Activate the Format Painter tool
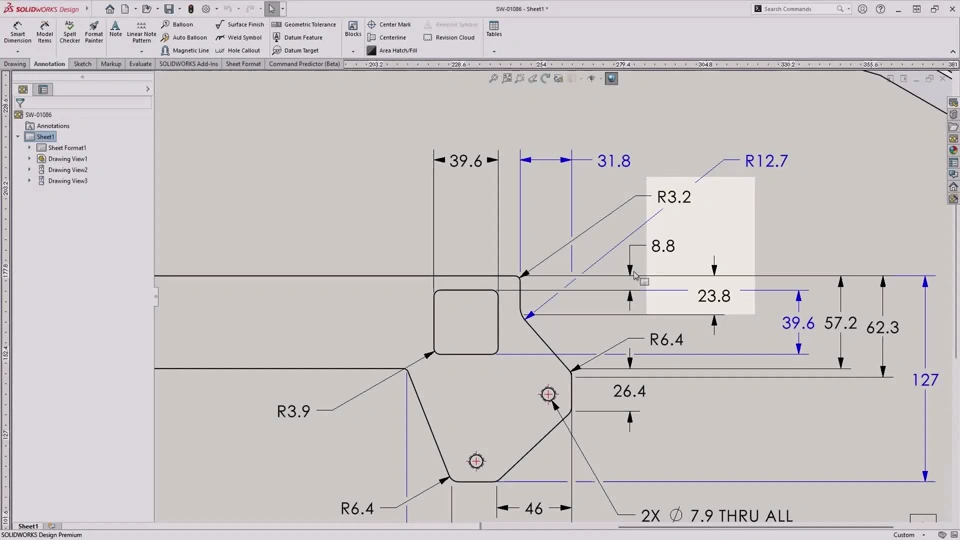Image resolution: width=960 pixels, height=540 pixels. (x=93, y=31)
